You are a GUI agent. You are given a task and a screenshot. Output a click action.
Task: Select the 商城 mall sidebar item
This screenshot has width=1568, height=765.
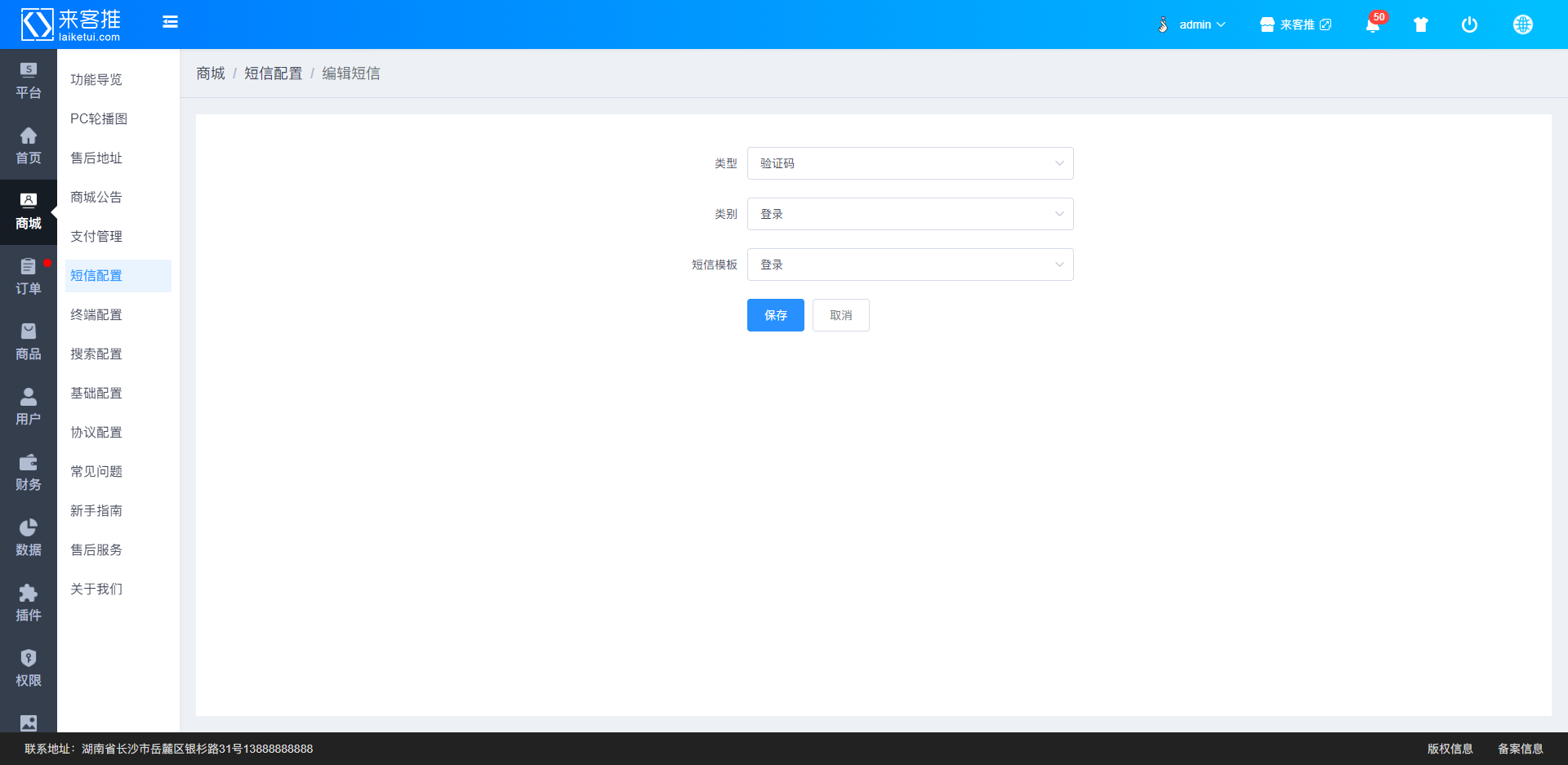(x=29, y=211)
